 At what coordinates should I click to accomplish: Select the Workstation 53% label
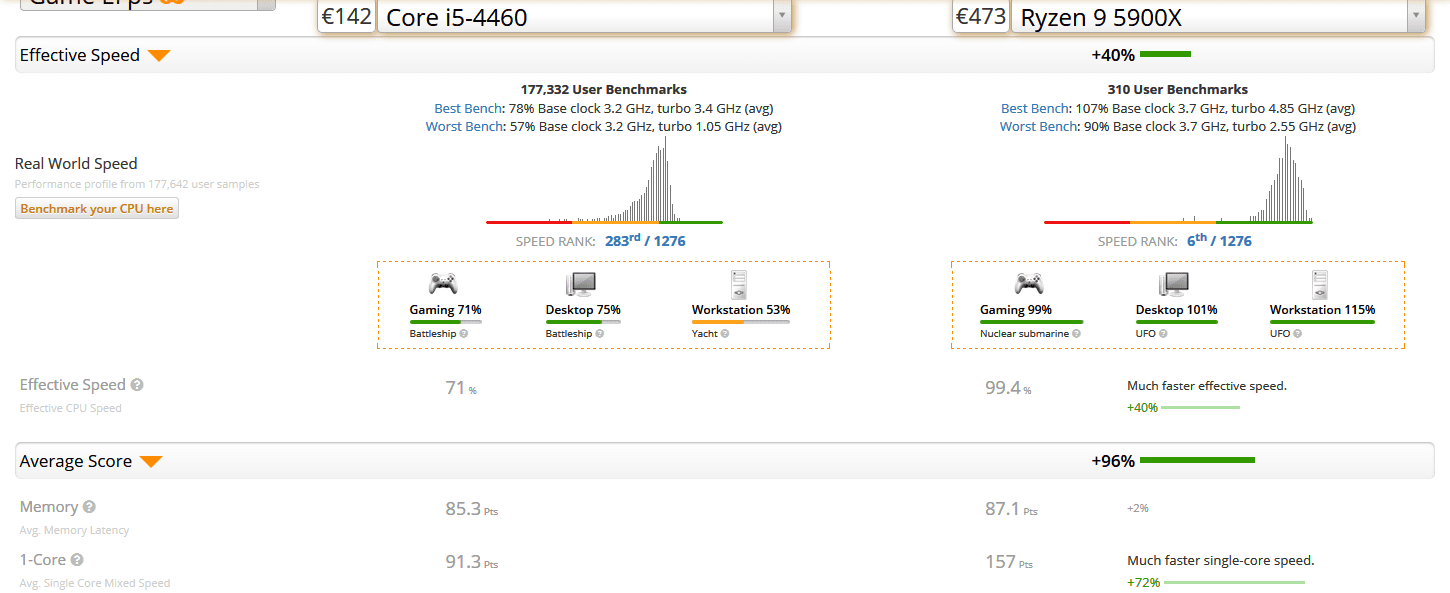point(741,310)
